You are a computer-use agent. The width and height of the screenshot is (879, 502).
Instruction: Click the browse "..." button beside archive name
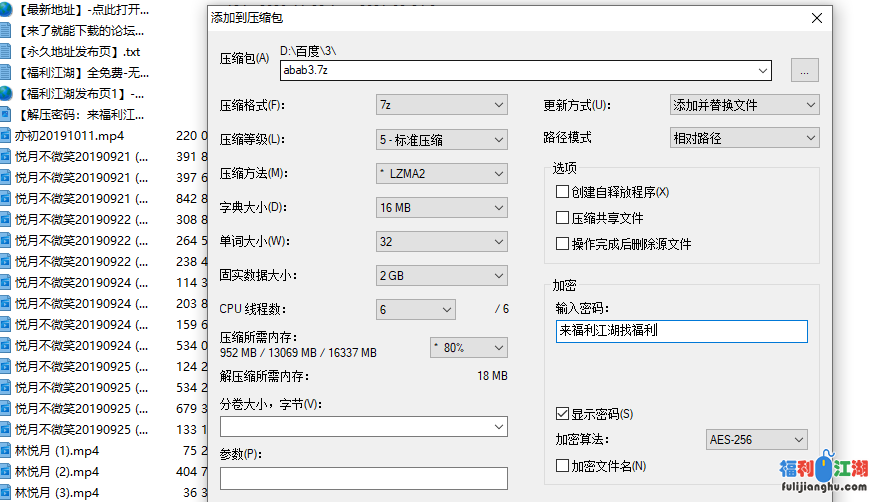pyautogui.click(x=805, y=70)
